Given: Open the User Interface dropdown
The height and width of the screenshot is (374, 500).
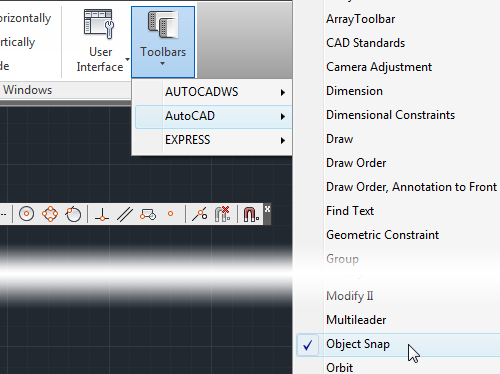Looking at the screenshot, I should [x=100, y=42].
